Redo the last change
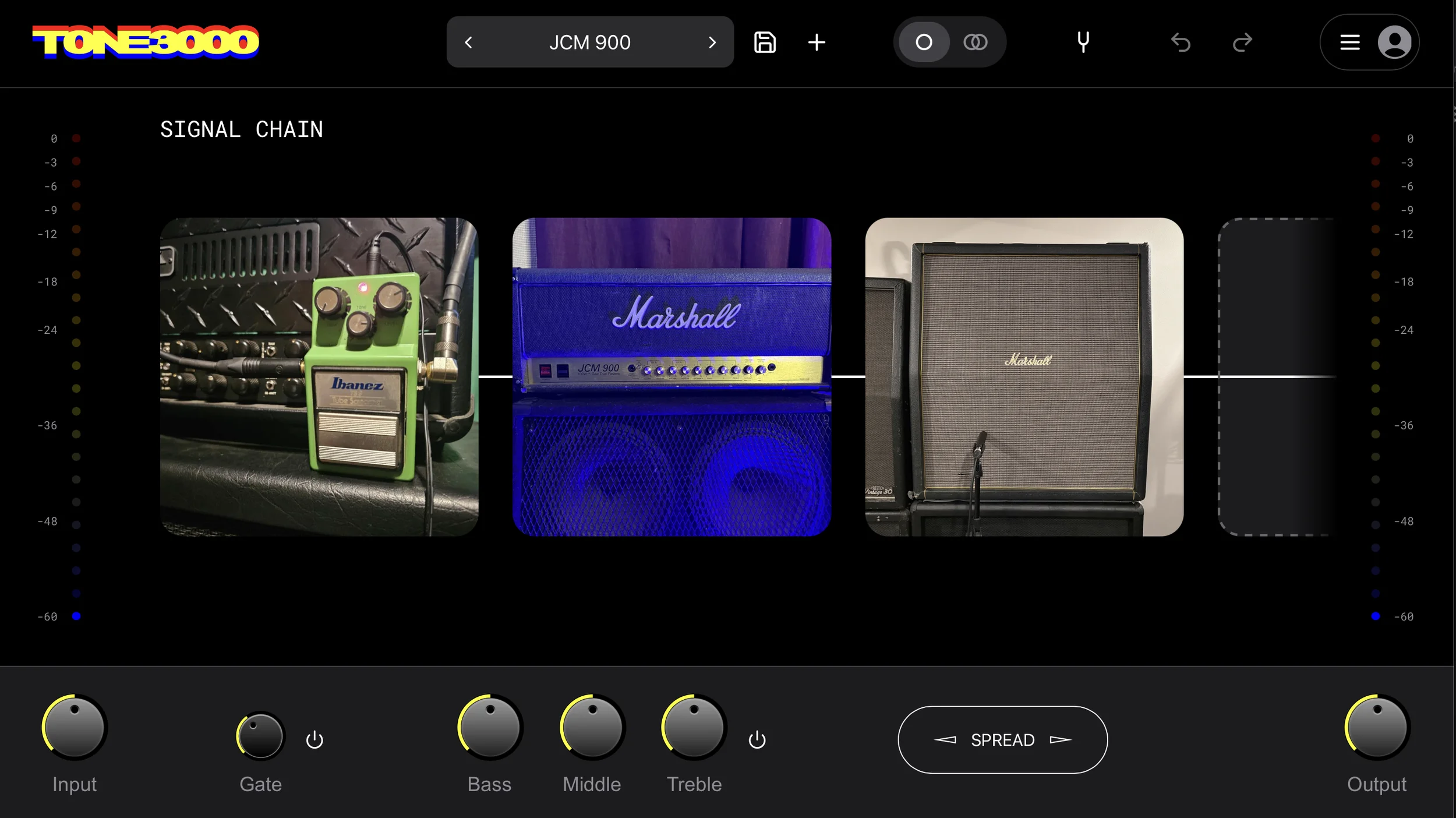Screen dimensions: 1456x818 coord(1242,43)
